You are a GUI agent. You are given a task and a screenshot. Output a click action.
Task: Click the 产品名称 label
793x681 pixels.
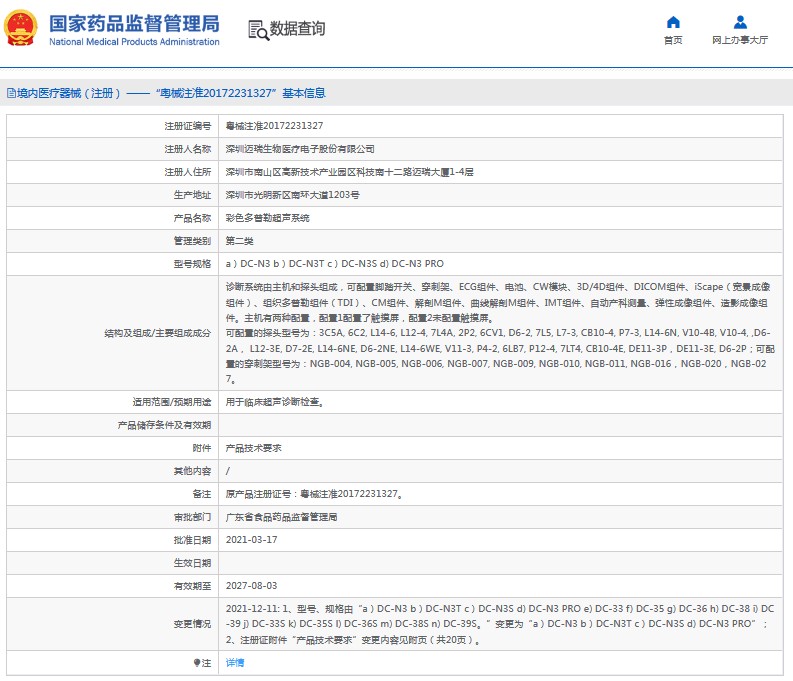coord(192,218)
